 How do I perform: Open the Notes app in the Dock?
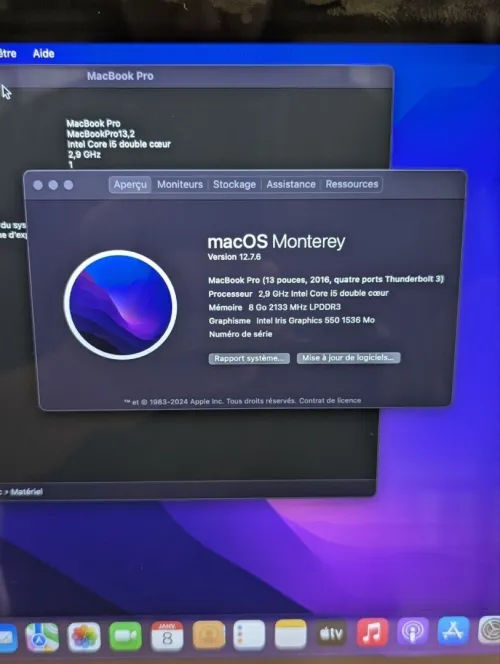[290, 634]
